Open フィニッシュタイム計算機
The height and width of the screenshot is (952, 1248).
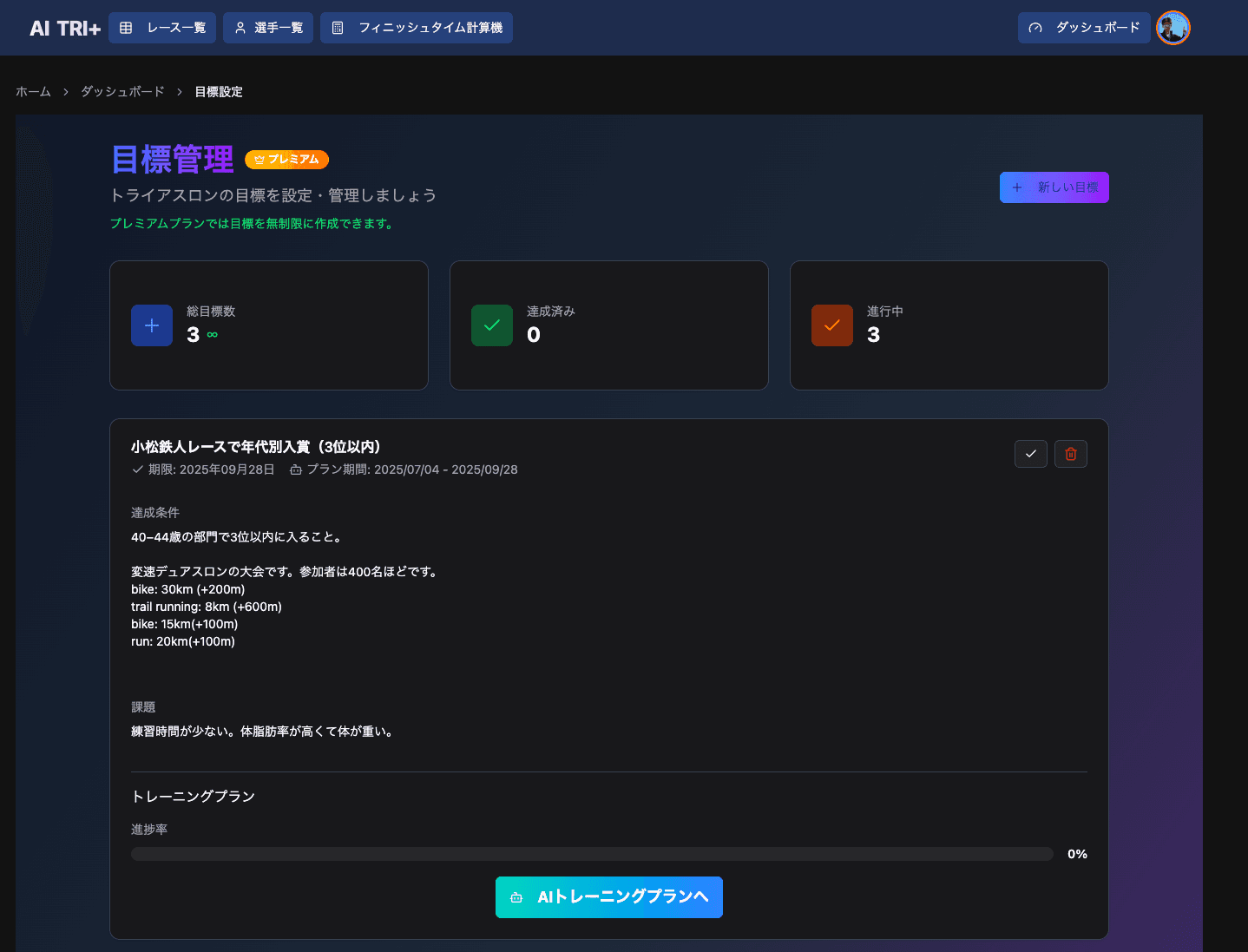(417, 28)
